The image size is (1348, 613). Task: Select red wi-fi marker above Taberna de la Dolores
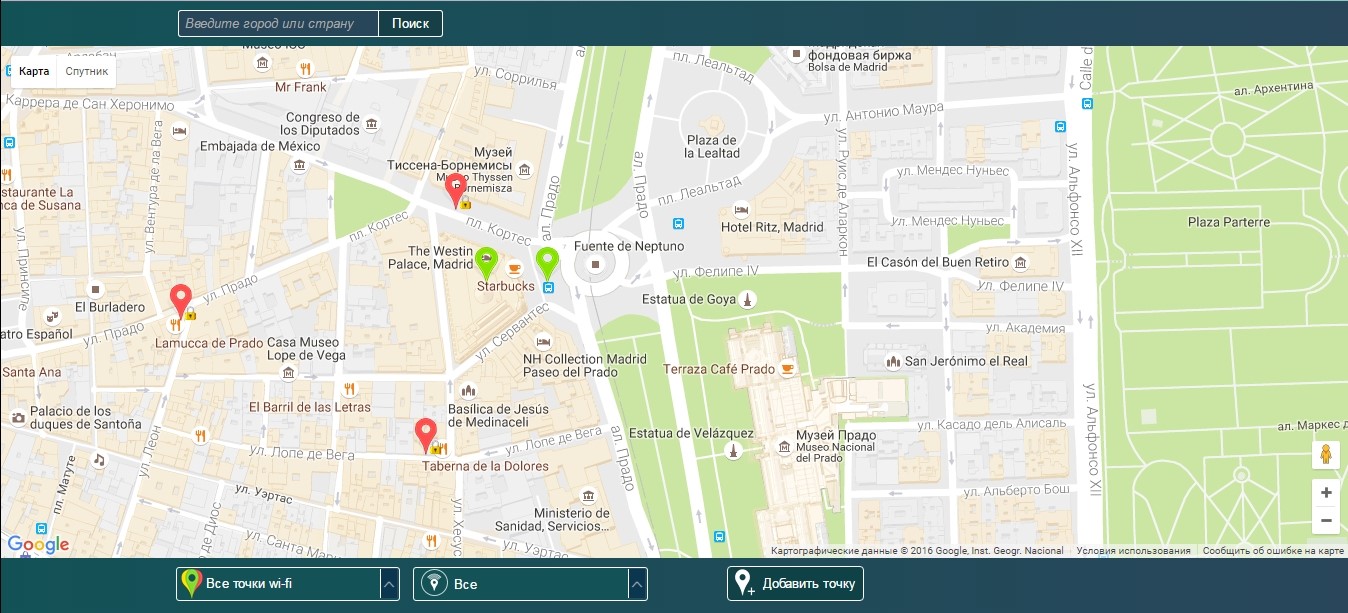click(x=427, y=436)
